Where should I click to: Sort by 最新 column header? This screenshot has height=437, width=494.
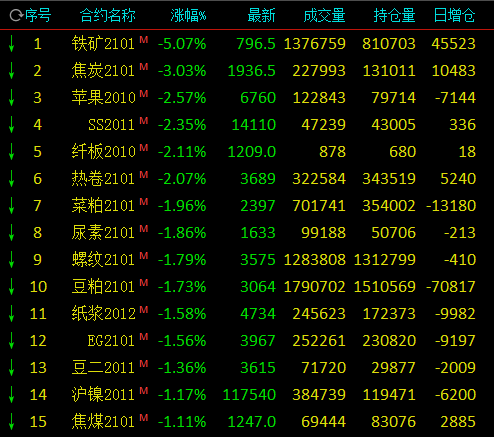coord(261,15)
